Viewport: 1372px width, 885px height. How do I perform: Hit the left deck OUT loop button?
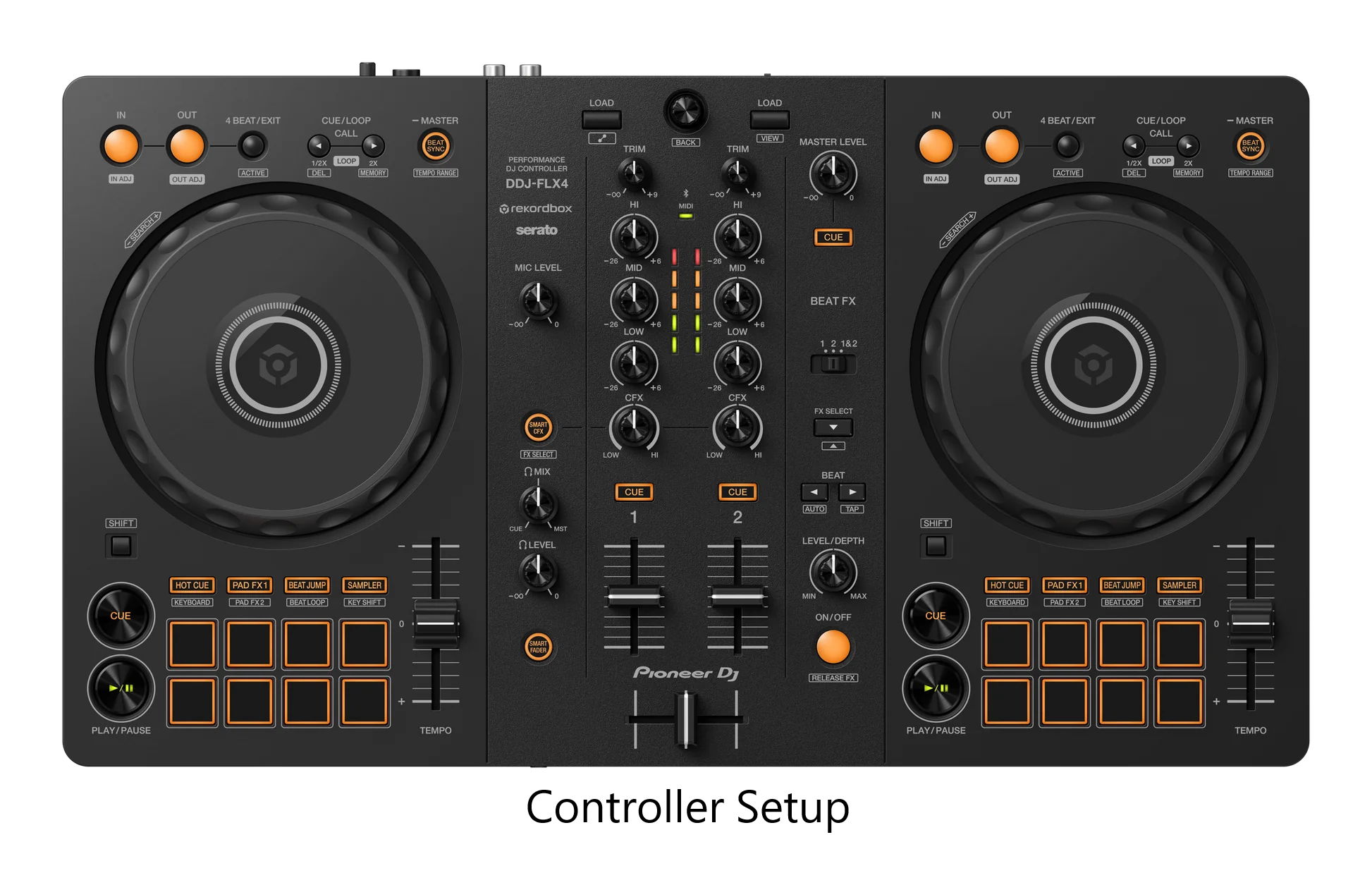tap(187, 146)
